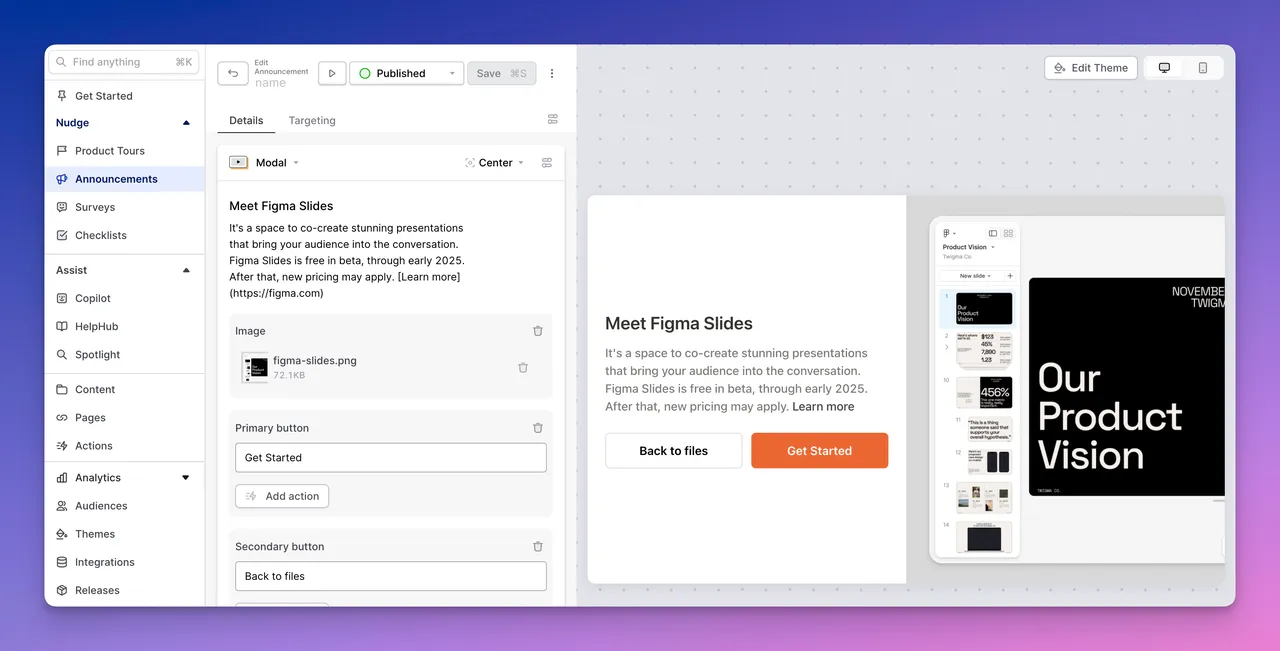Delete the Image block with its trash icon

[x=538, y=331]
